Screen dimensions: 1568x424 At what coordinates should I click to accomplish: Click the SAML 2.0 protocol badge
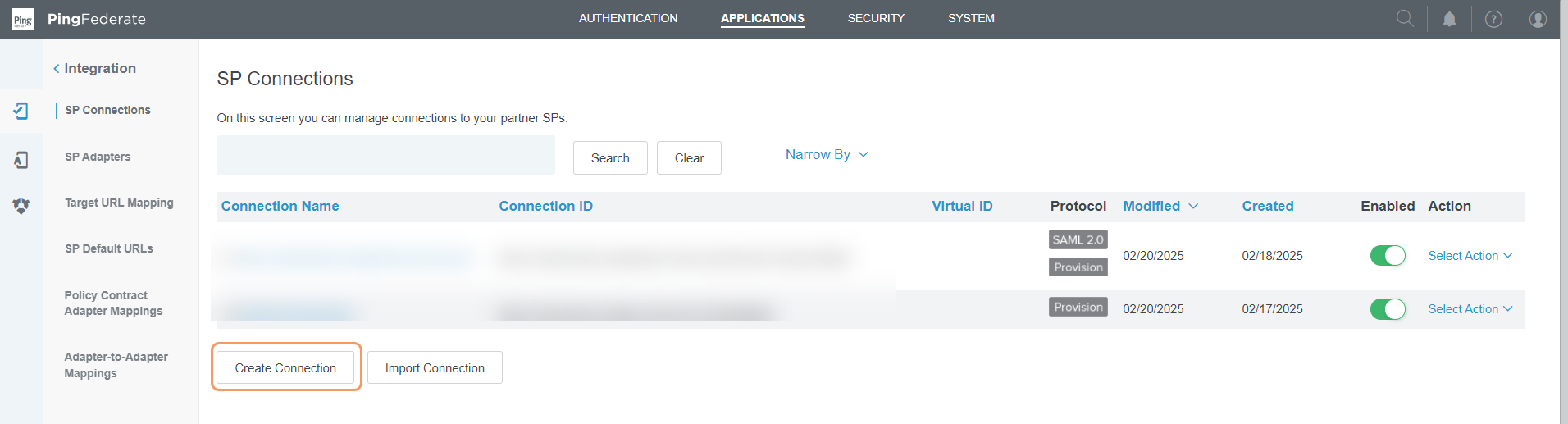(x=1078, y=239)
